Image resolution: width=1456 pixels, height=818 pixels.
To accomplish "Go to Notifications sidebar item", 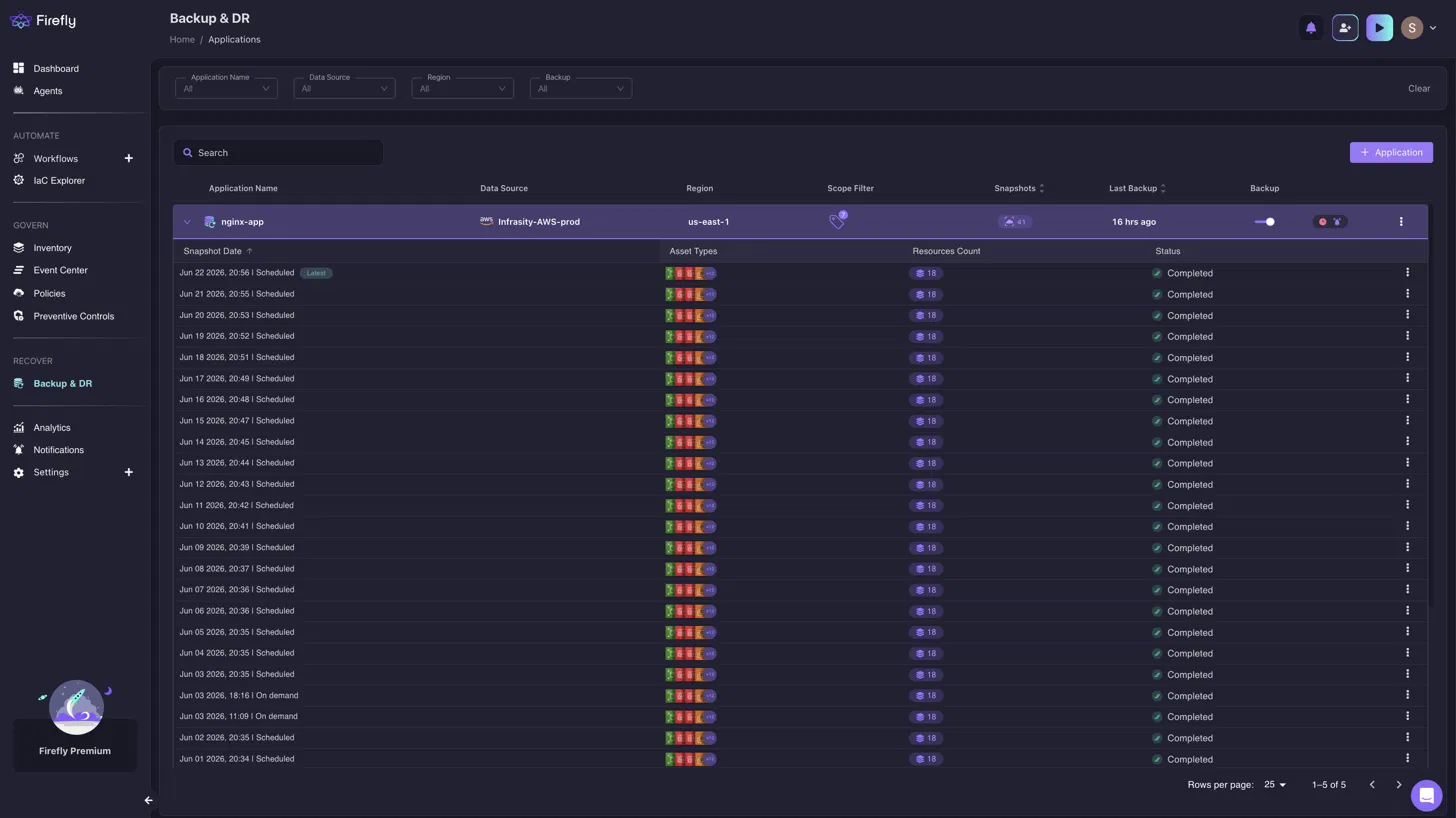I will point(58,450).
